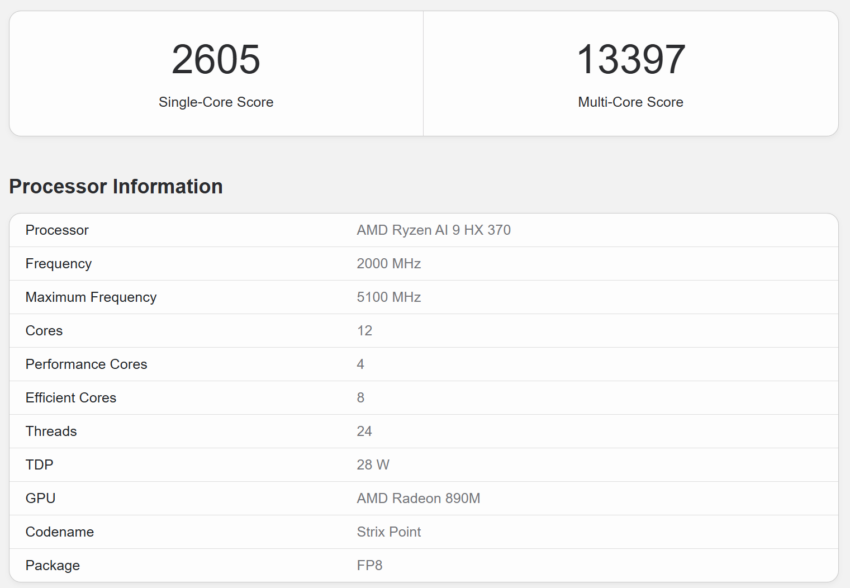Viewport: 850px width, 588px height.
Task: Select the Threads value 24
Action: pos(364,431)
